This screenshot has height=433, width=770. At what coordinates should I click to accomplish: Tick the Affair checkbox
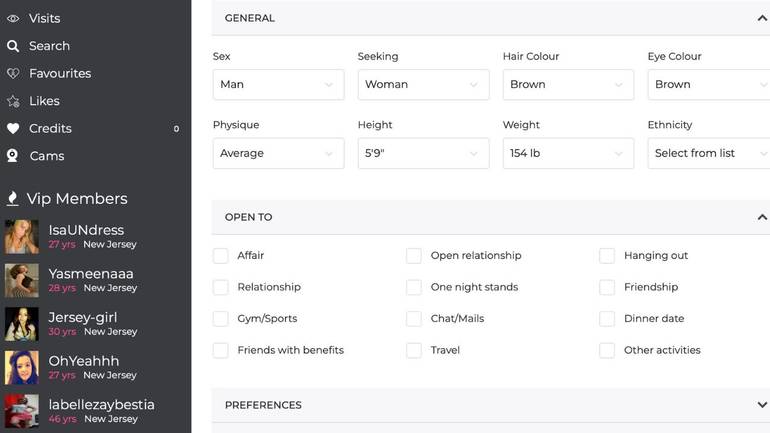coord(221,256)
